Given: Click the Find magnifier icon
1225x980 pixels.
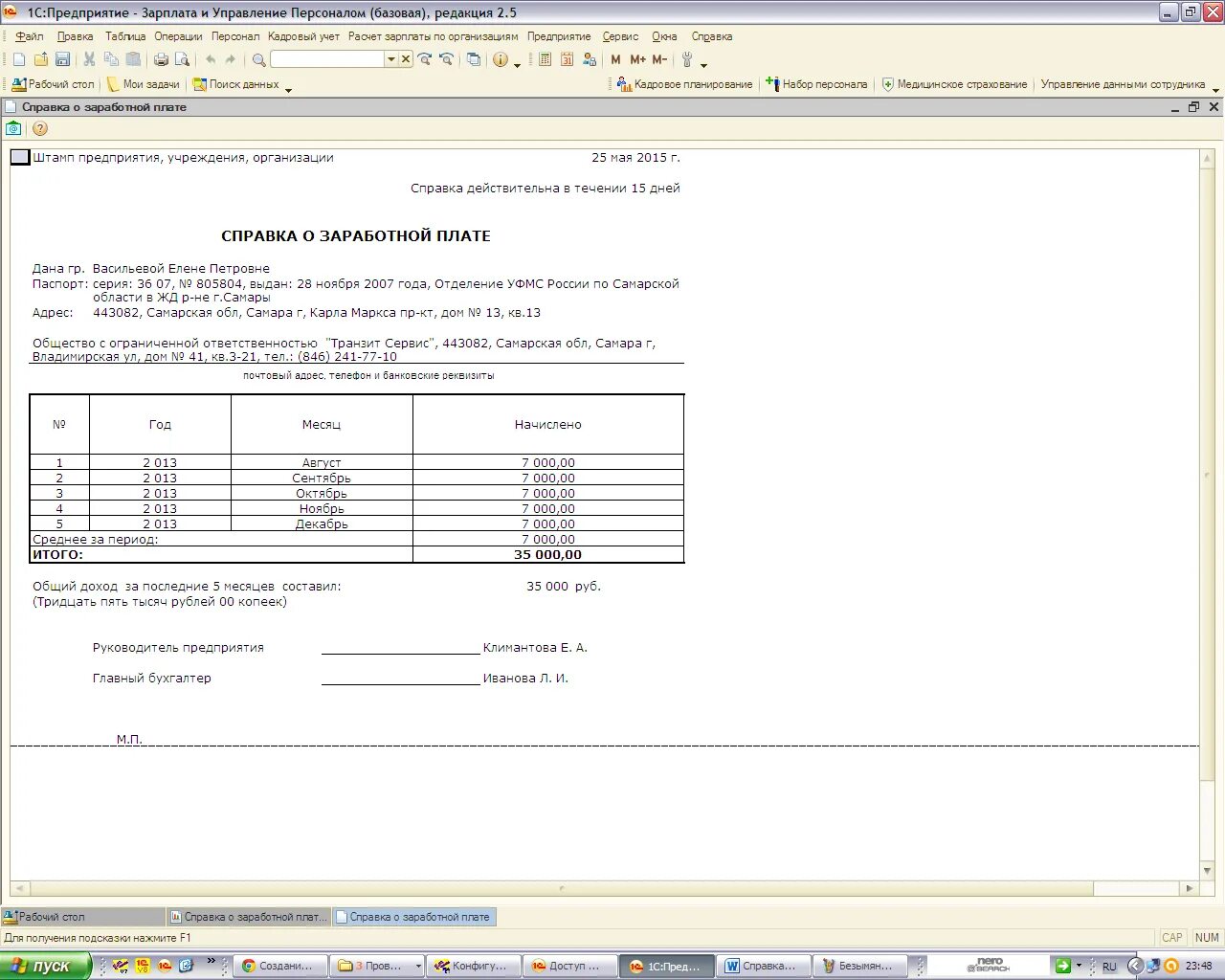Looking at the screenshot, I should tap(258, 59).
